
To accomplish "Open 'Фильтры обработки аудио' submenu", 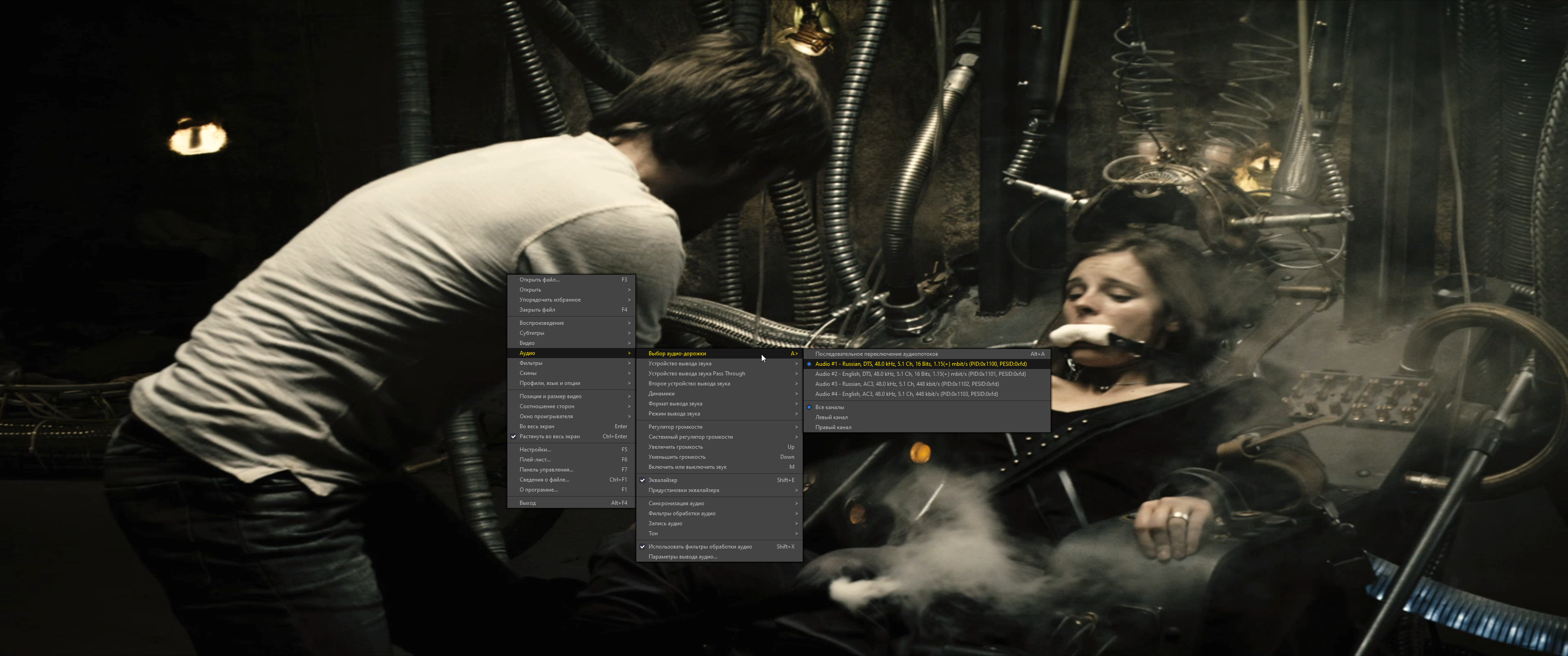I will pos(719,513).
